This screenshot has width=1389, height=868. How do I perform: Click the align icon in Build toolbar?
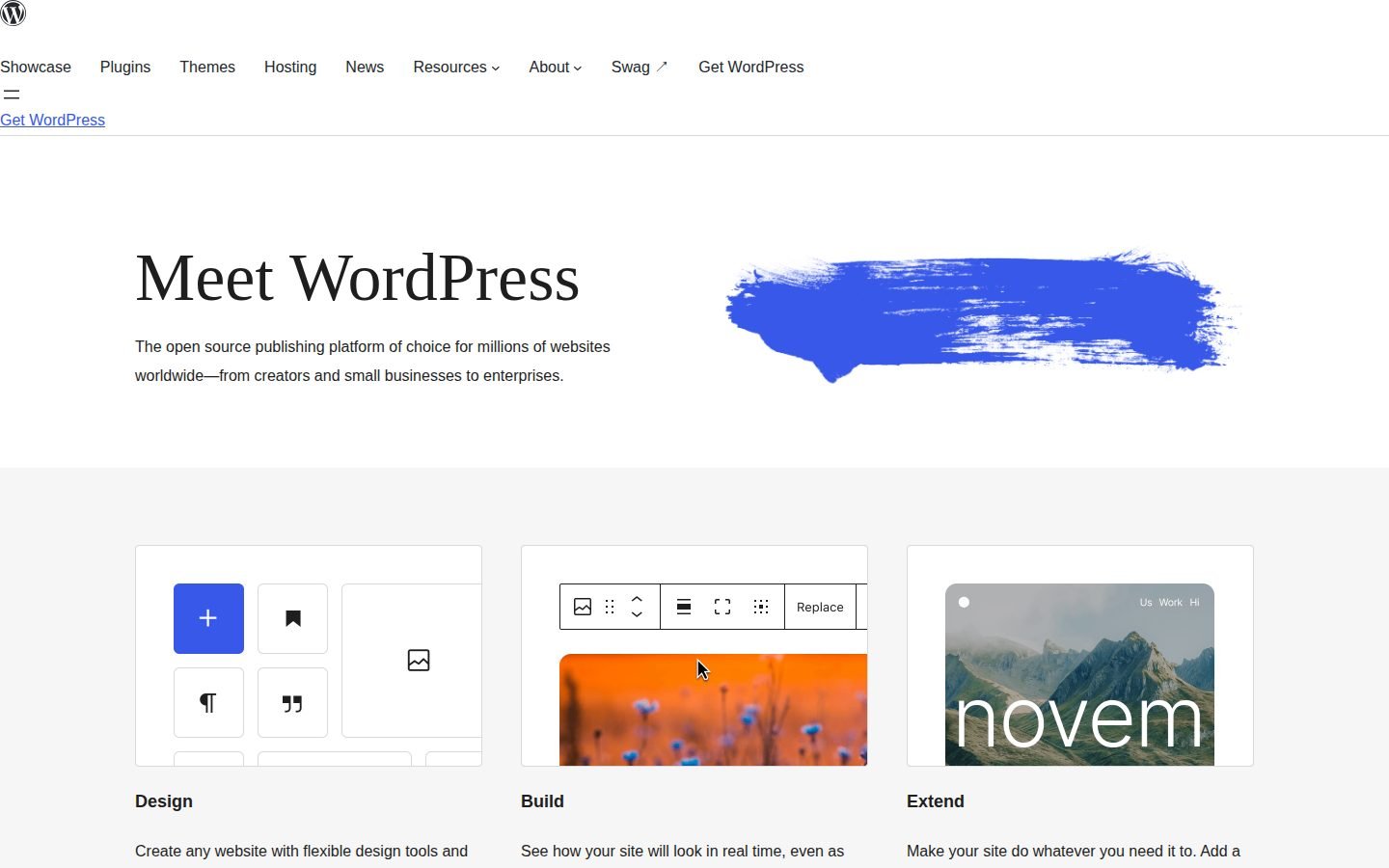(x=684, y=607)
